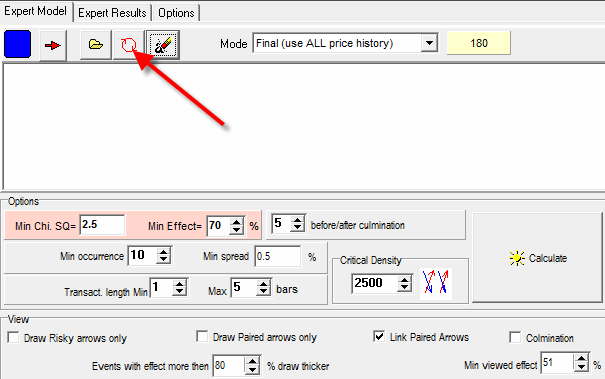Increase Min Effect spinner value
Viewport: 605px width, 379px height.
point(236,222)
